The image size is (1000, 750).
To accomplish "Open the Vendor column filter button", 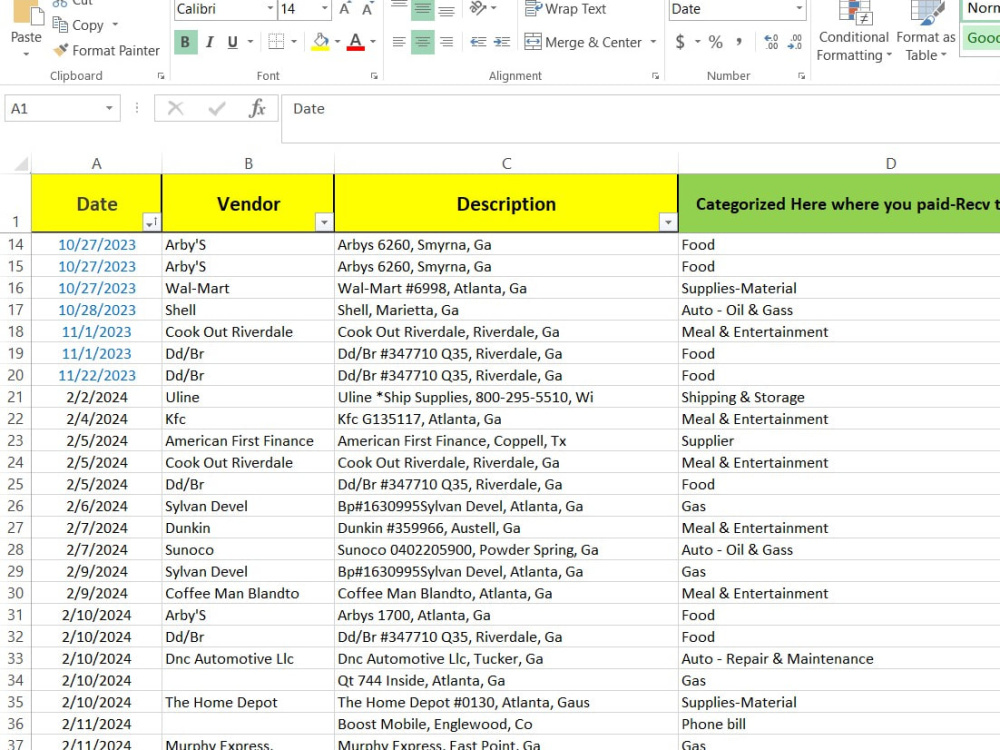I will (x=324, y=222).
